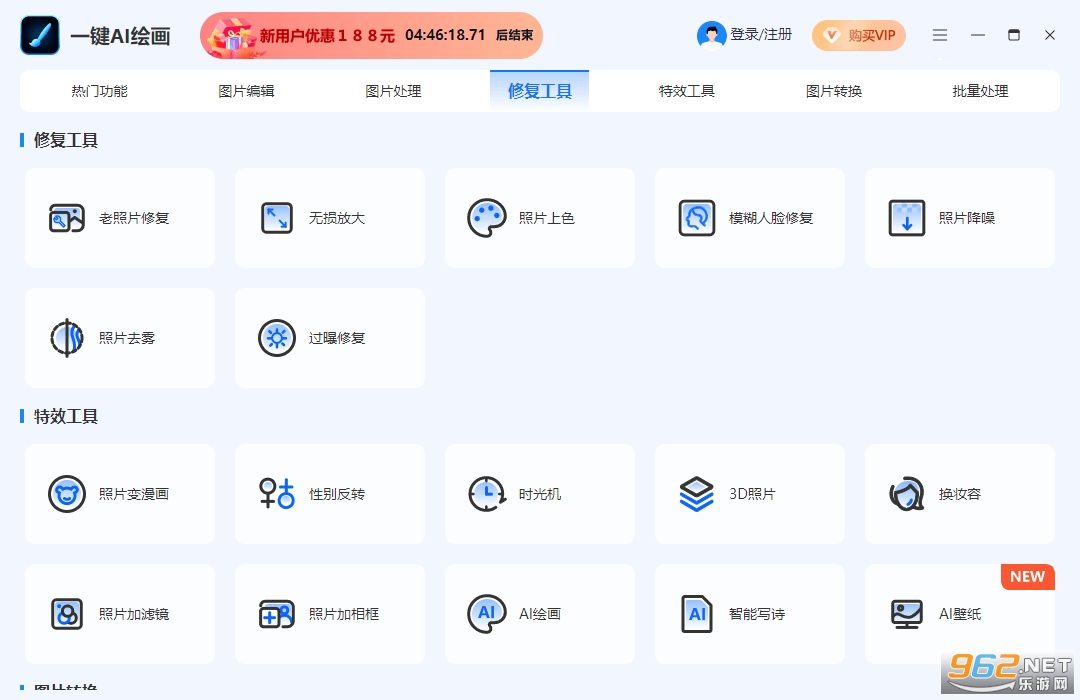1080x700 pixels.
Task: Click the 登录/注册 link
Action: click(x=761, y=34)
